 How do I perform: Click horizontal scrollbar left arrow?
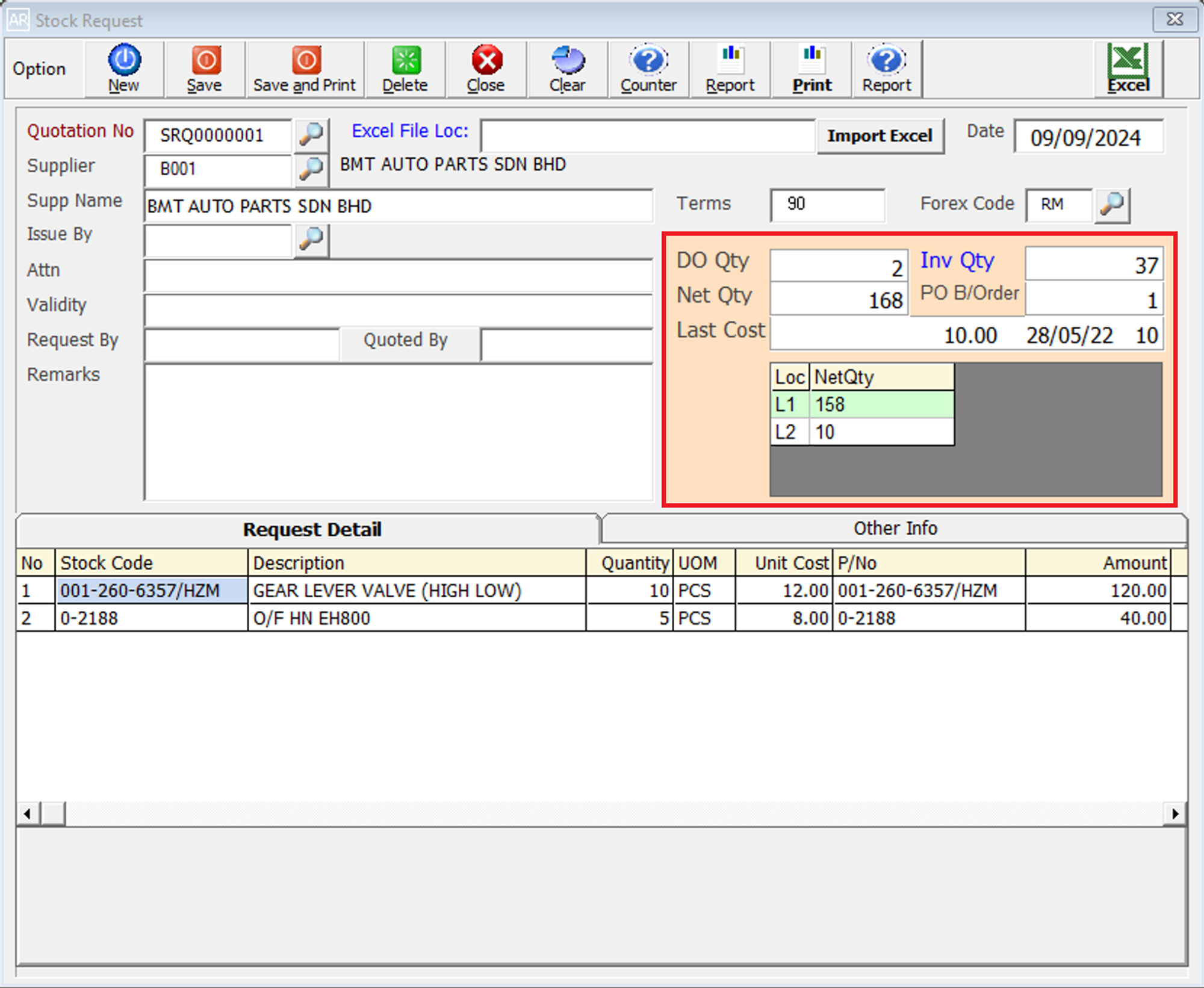pyautogui.click(x=28, y=814)
